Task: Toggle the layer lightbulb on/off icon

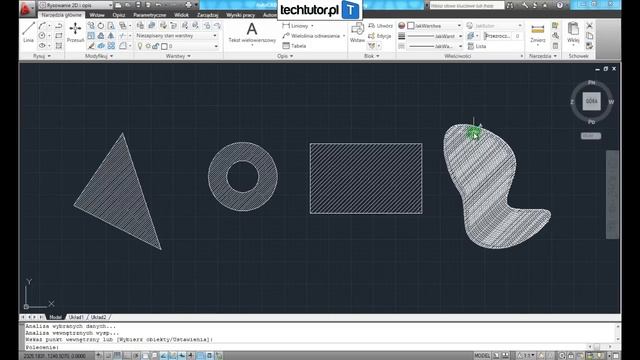Action: (140, 46)
